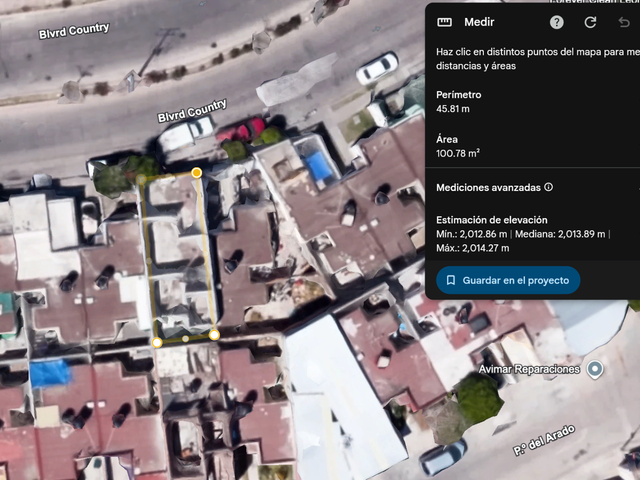Image resolution: width=640 pixels, height=480 pixels.
Task: Click the Avimar Reparaciones map pin
Action: 595,369
